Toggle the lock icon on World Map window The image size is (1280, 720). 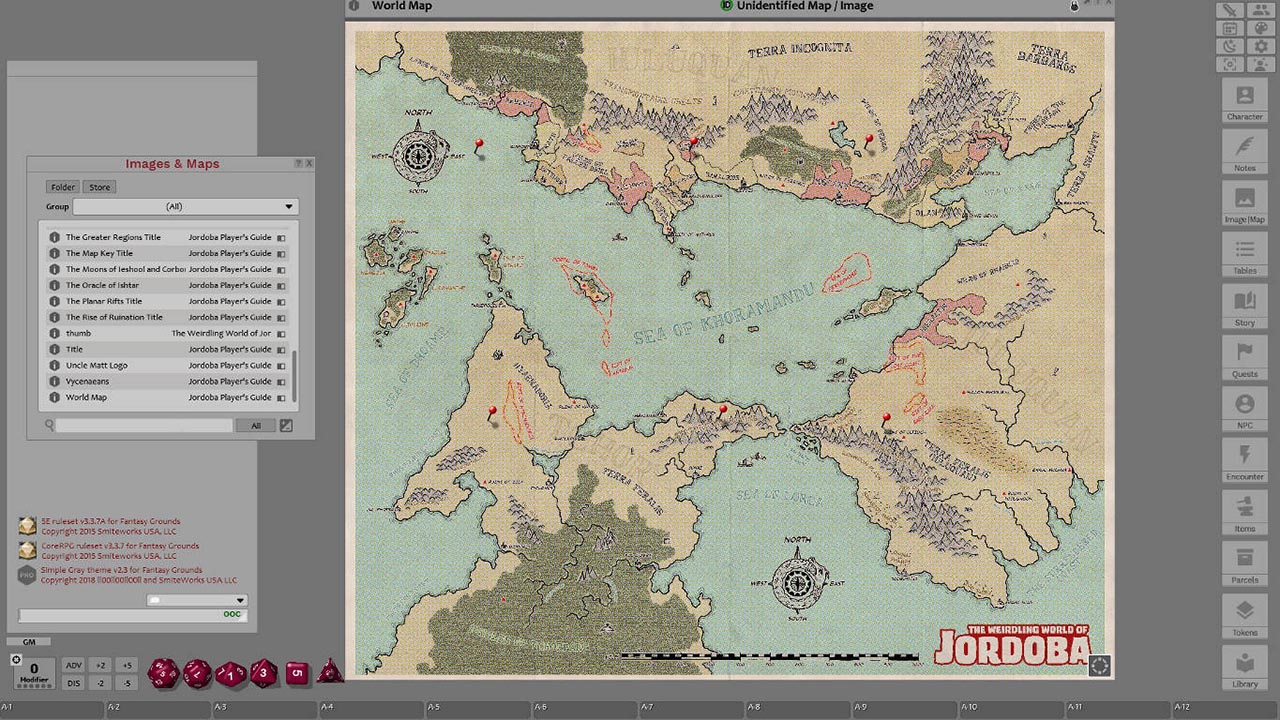[1075, 6]
